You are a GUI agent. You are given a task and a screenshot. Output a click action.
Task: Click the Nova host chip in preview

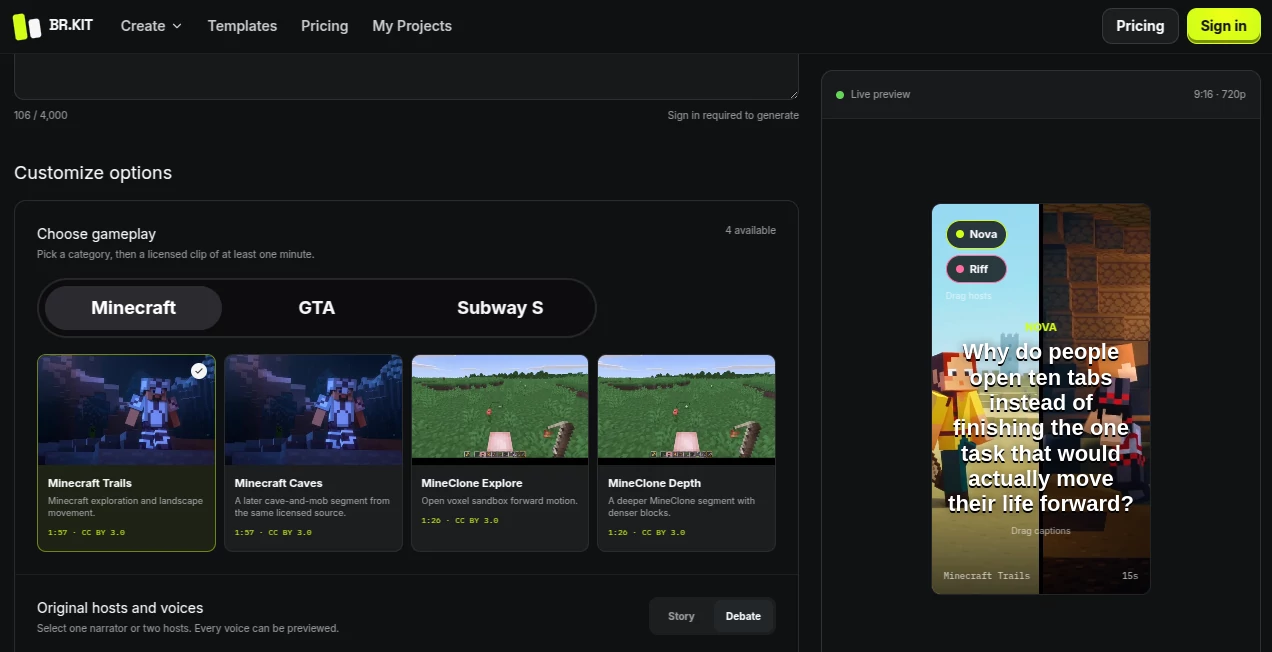click(x=976, y=234)
